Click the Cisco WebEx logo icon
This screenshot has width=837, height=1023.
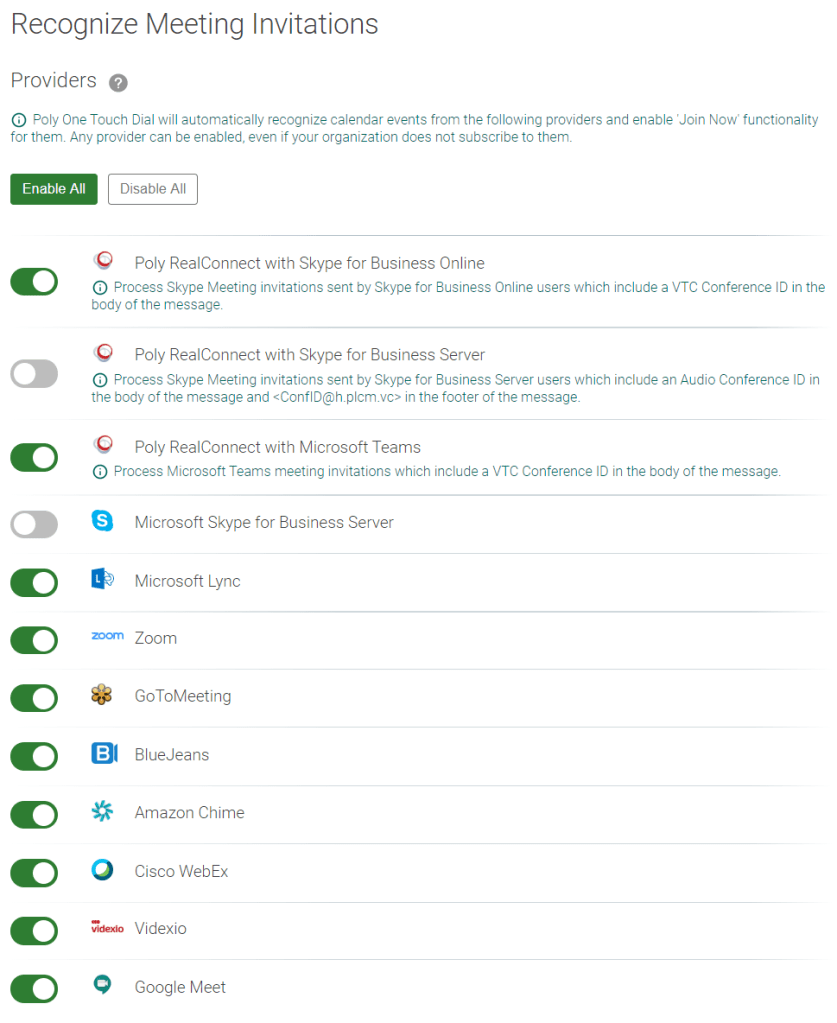102,870
